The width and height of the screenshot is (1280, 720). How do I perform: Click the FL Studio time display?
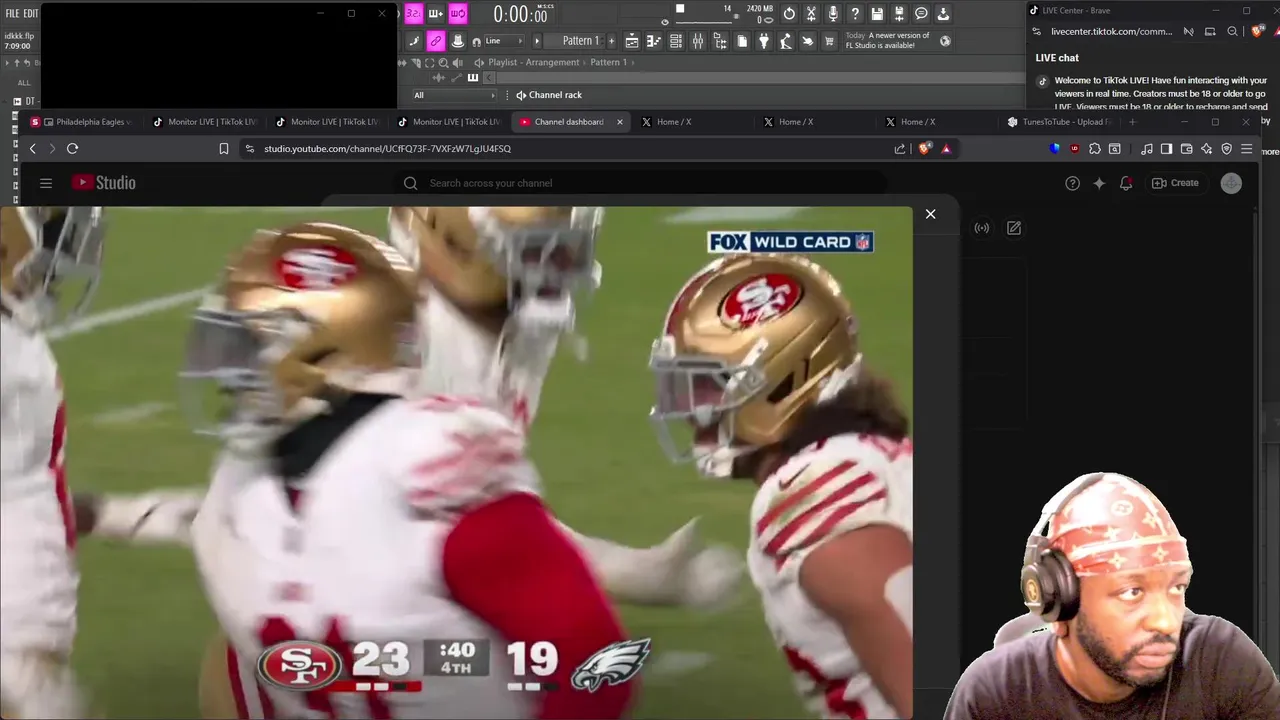[520, 14]
